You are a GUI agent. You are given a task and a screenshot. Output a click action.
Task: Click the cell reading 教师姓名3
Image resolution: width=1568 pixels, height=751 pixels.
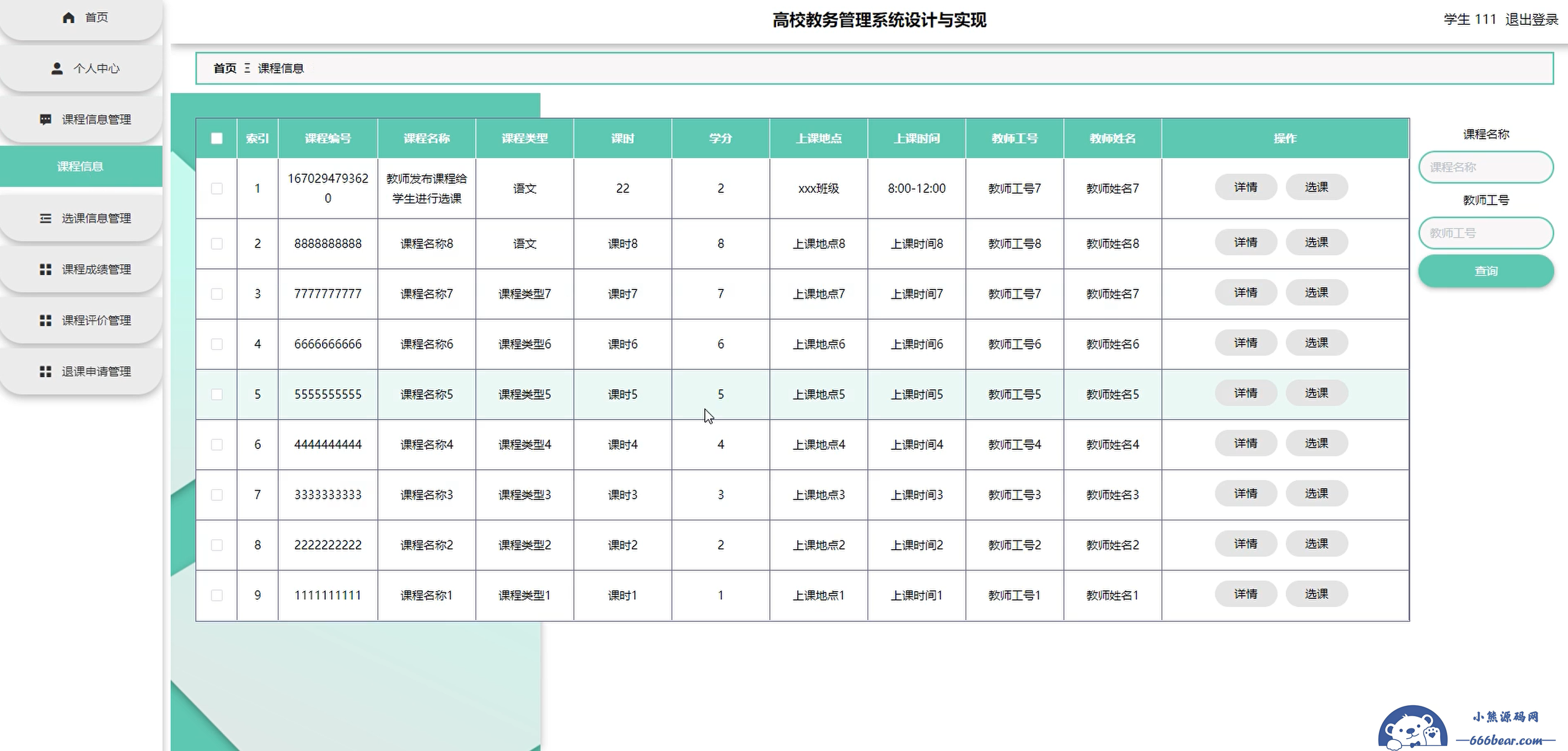tap(1113, 495)
